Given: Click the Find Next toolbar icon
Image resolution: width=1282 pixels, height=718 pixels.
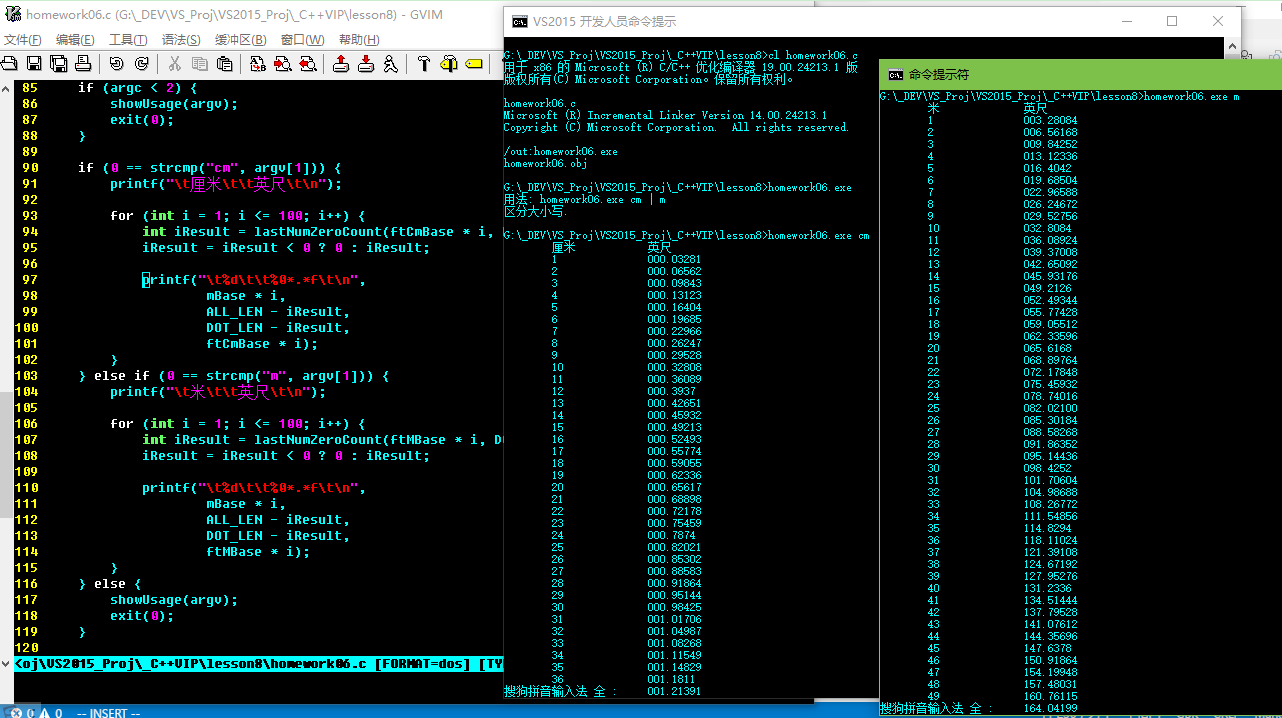Looking at the screenshot, I should 283,64.
